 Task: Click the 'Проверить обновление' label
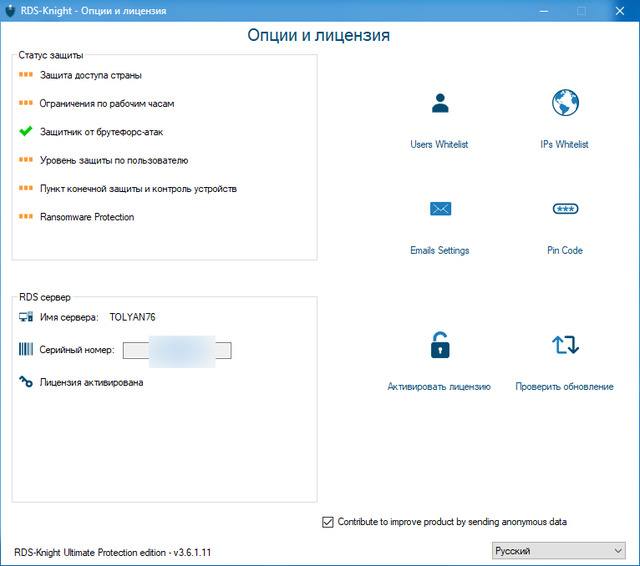[x=565, y=387]
